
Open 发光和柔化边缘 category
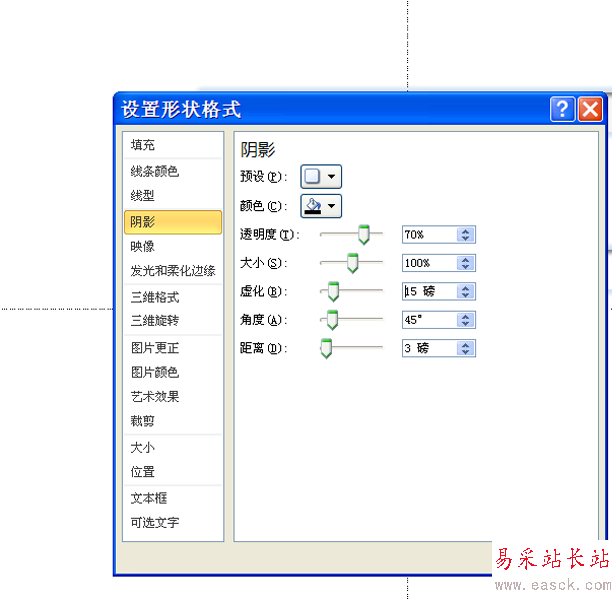pyautogui.click(x=173, y=271)
